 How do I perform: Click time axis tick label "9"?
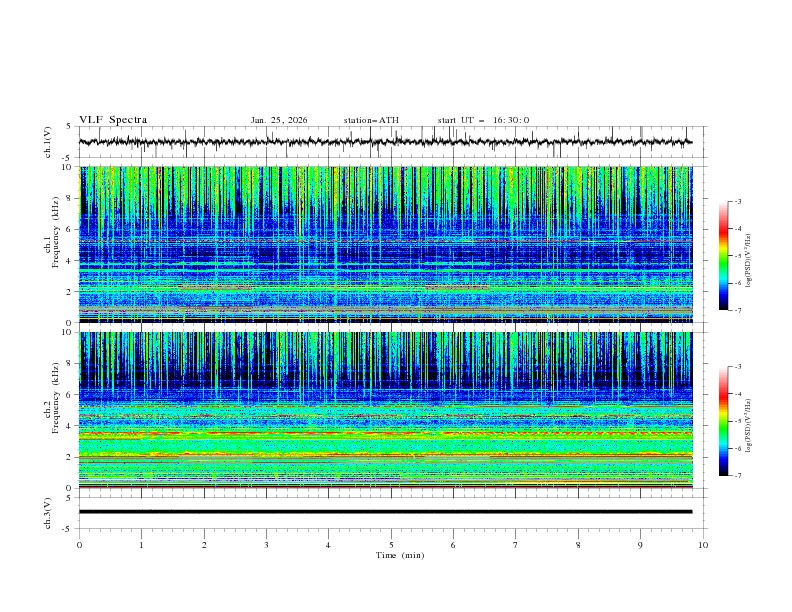[x=640, y=545]
